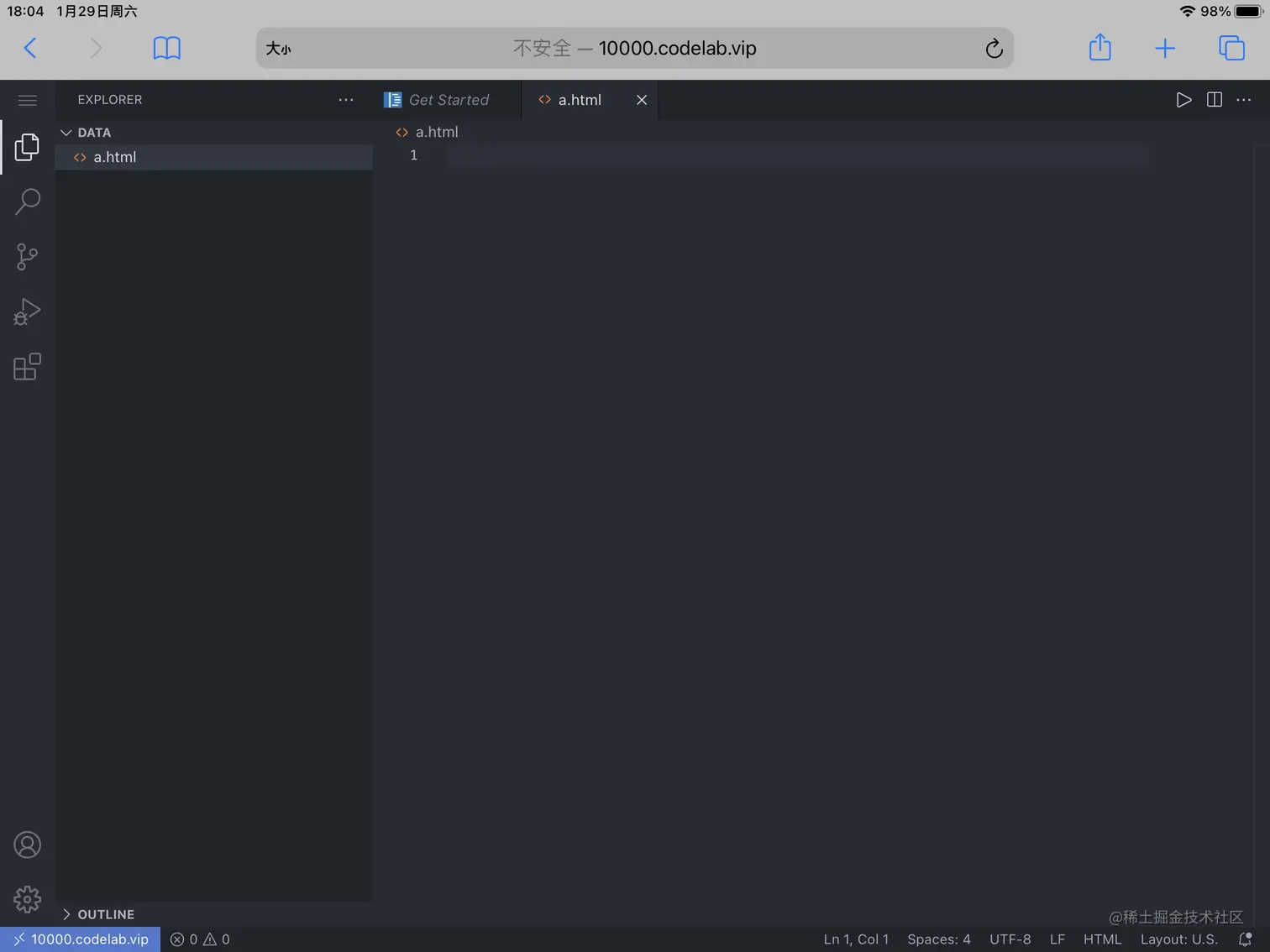Click the line number 1 gutter
This screenshot has width=1270, height=952.
tap(413, 155)
